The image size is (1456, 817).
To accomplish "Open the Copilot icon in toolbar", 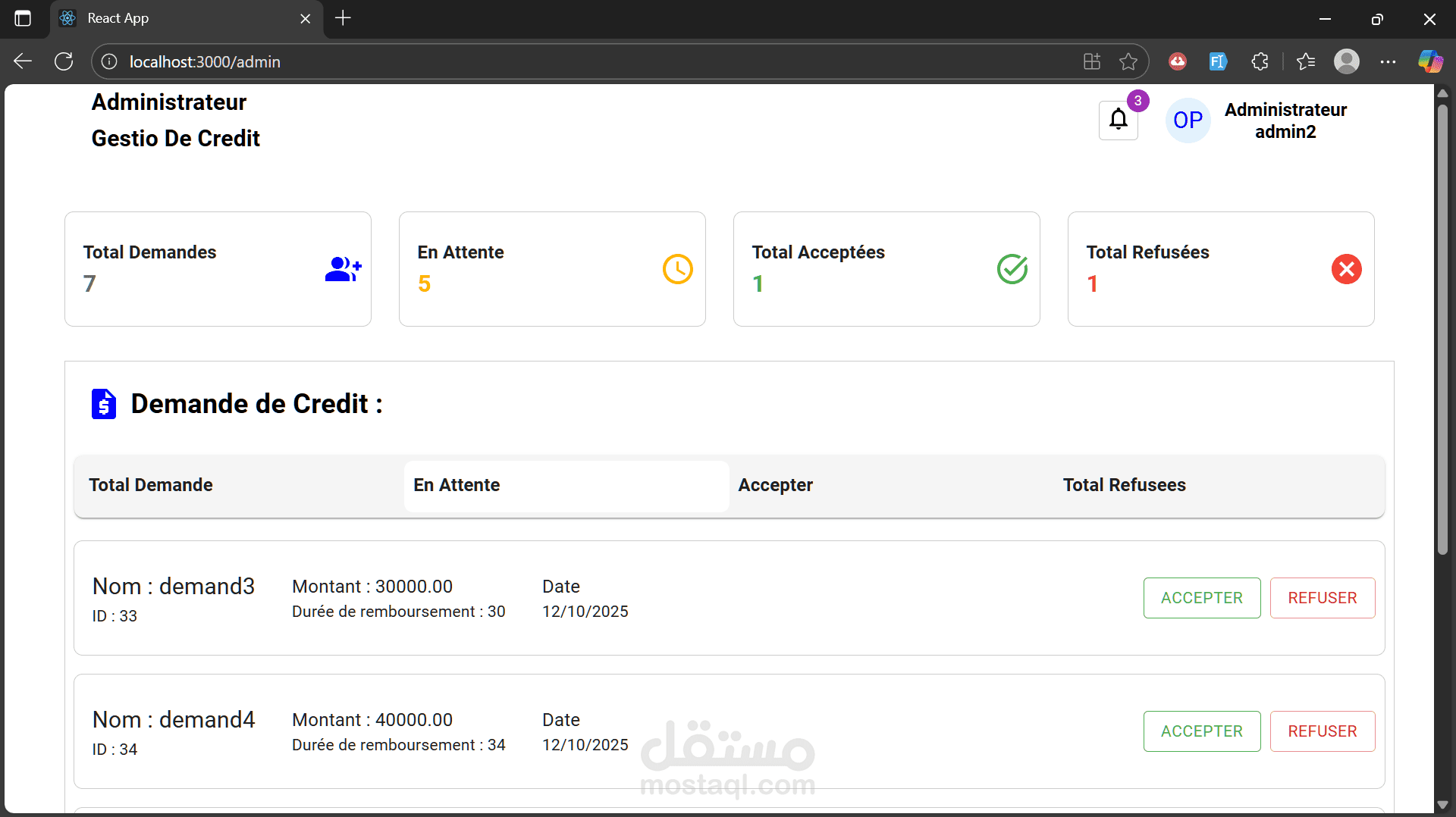I will coord(1430,61).
